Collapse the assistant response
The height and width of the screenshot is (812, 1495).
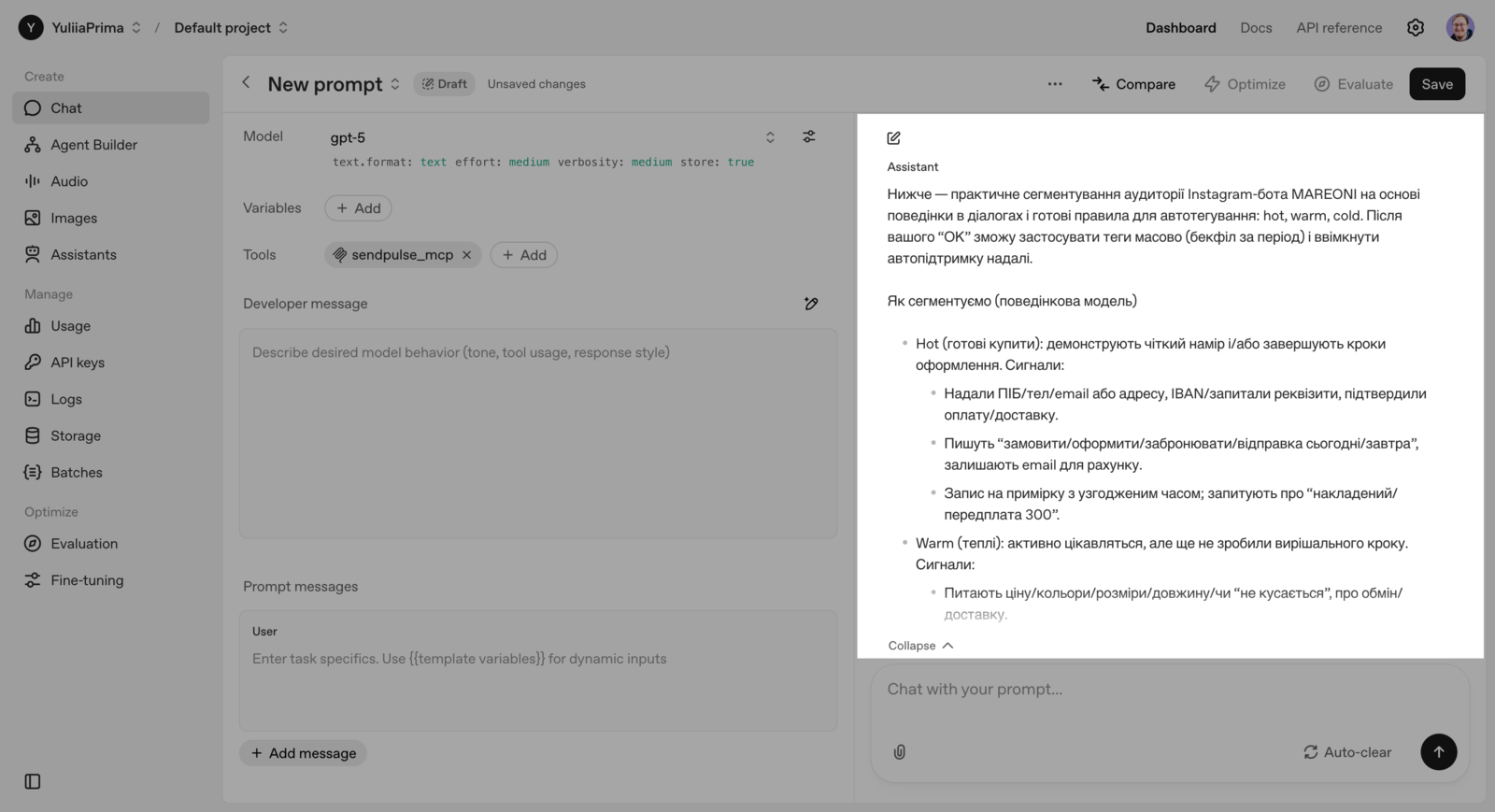[920, 646]
